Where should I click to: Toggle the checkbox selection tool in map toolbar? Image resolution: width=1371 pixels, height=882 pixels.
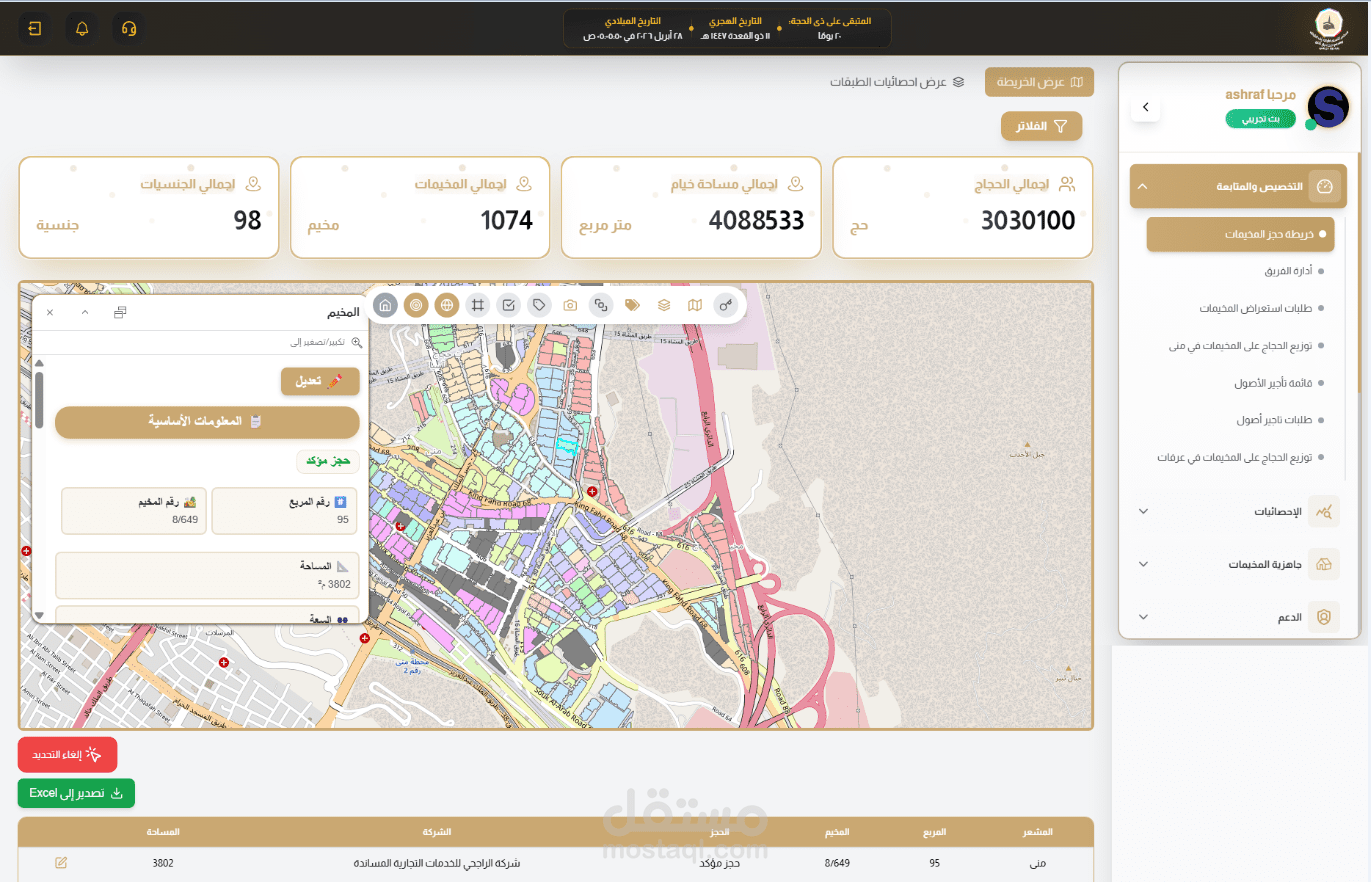(509, 305)
